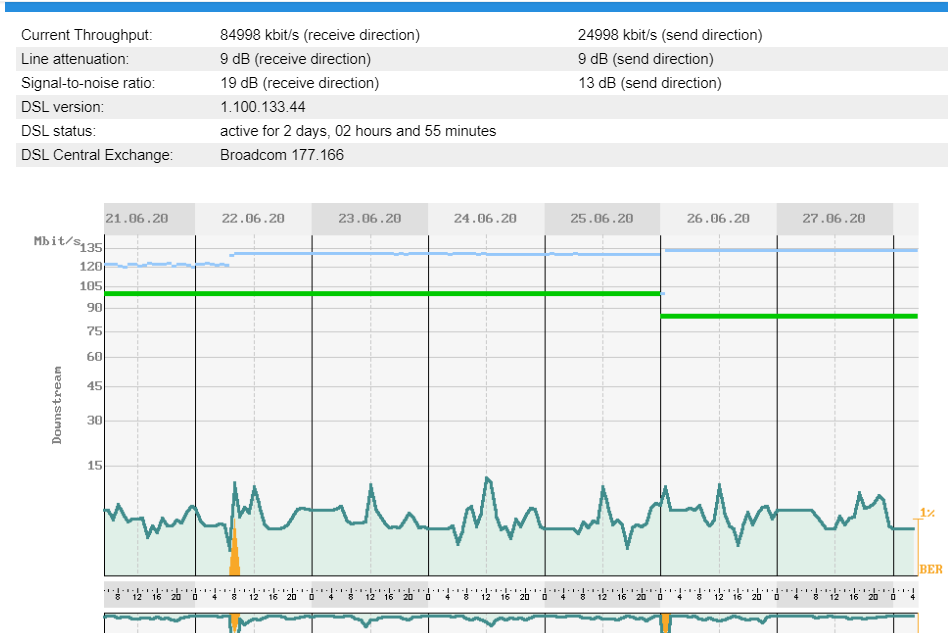Pick the 27.06.20 date header

[834, 218]
